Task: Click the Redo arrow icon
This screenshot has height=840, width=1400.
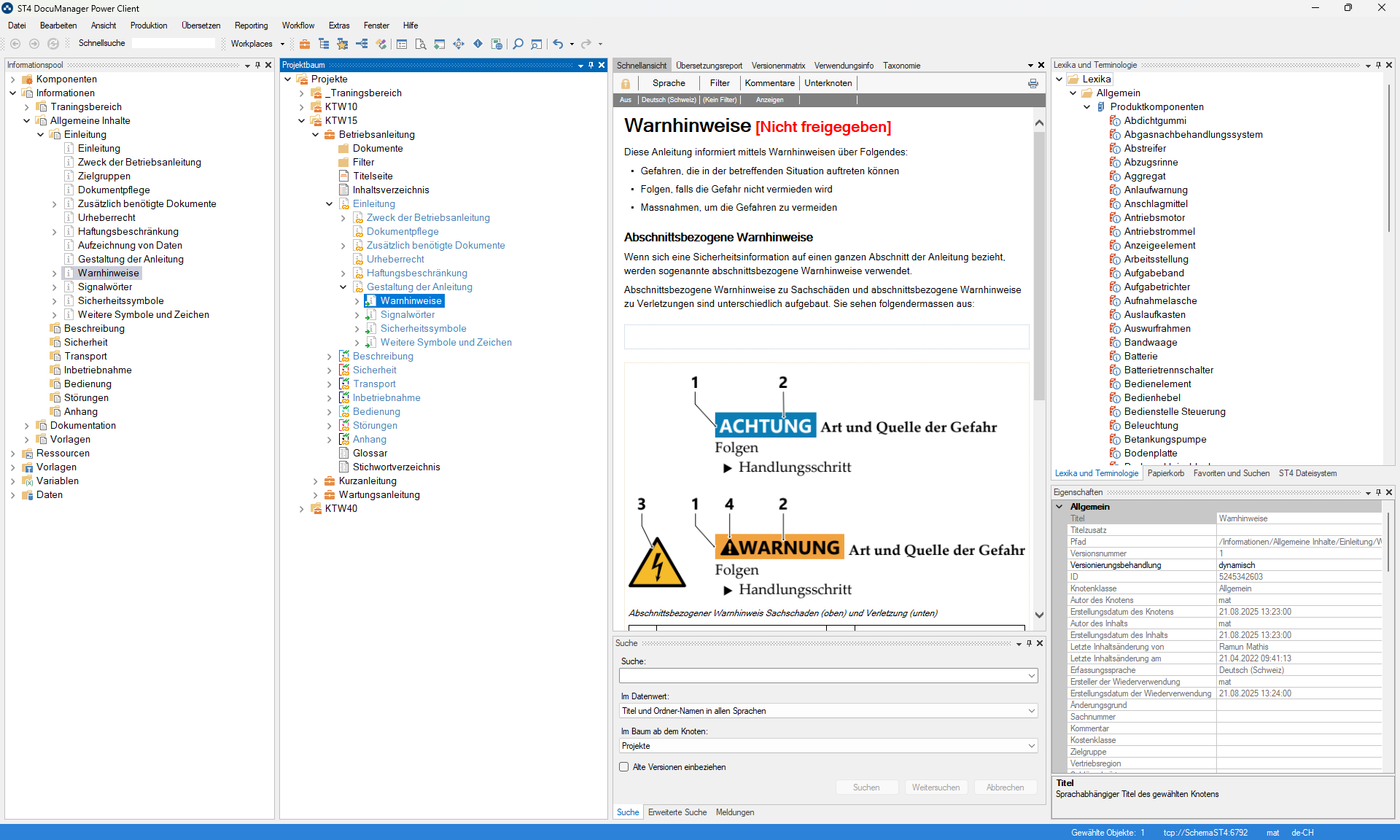Action: (x=586, y=44)
